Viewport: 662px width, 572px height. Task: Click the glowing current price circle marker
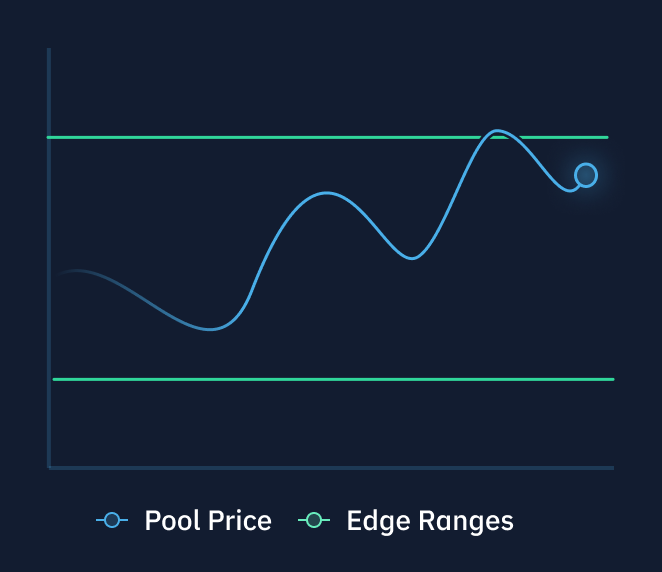[x=586, y=175]
